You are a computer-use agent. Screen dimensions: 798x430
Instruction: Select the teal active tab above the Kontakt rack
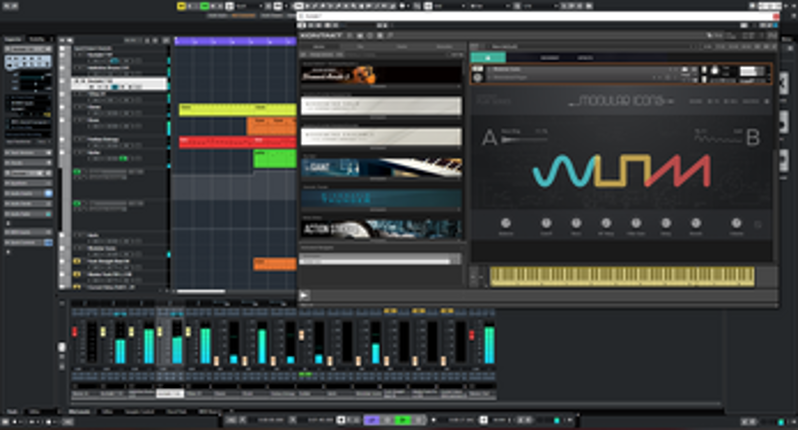(x=488, y=57)
